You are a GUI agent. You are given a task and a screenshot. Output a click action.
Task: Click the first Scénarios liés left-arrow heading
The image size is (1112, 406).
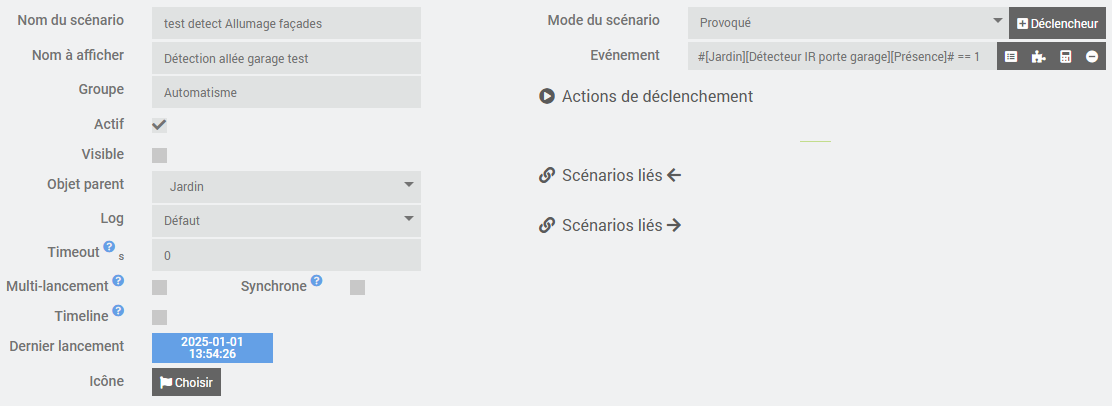pos(610,176)
